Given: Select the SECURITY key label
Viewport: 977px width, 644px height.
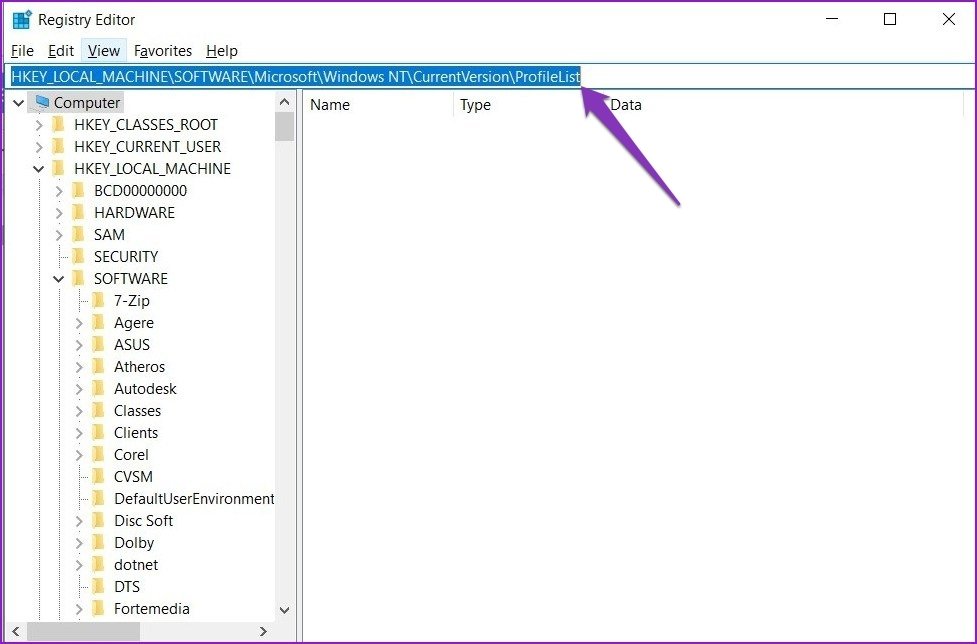Looking at the screenshot, I should pyautogui.click(x=126, y=257).
